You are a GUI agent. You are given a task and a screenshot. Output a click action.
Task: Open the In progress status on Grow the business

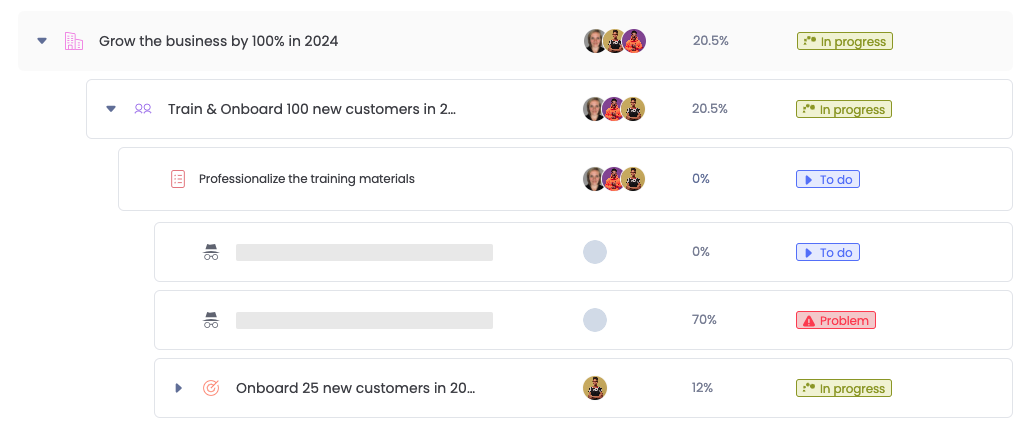pyautogui.click(x=844, y=41)
